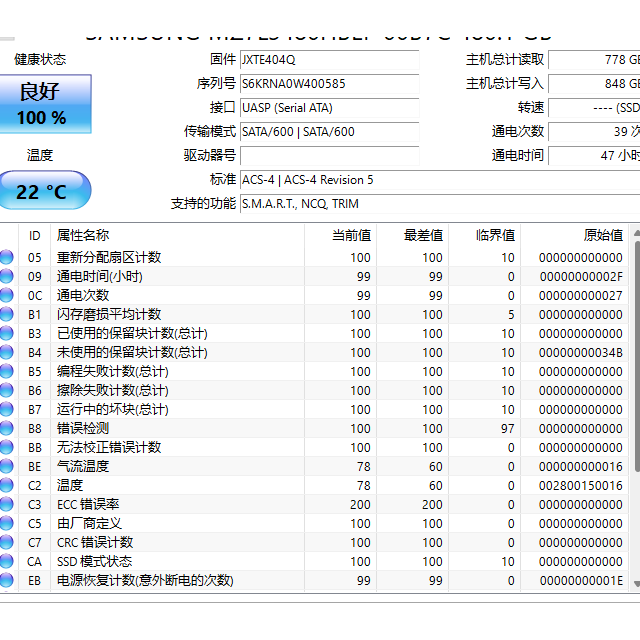The height and width of the screenshot is (640, 640).
Task: Click the raw value 002800150016
Action: (x=580, y=486)
